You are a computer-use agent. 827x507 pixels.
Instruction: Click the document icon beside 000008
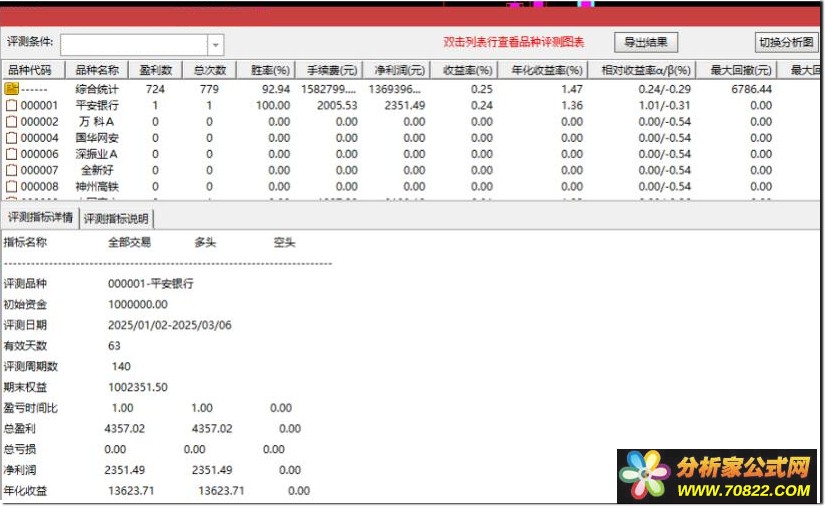11,187
